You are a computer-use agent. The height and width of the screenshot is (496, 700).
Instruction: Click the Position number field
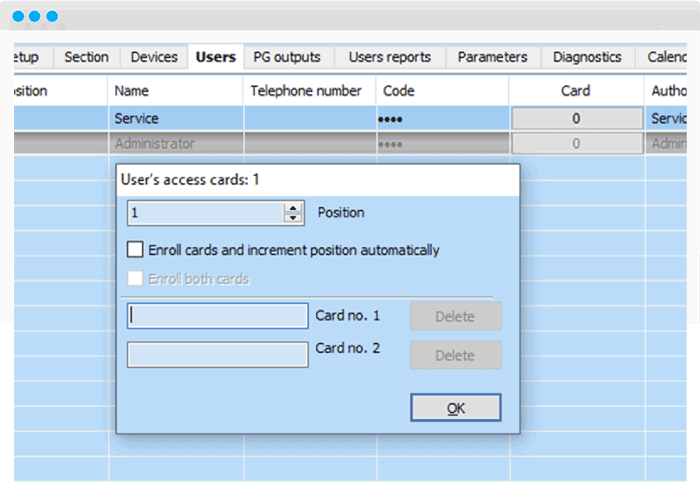pos(205,213)
